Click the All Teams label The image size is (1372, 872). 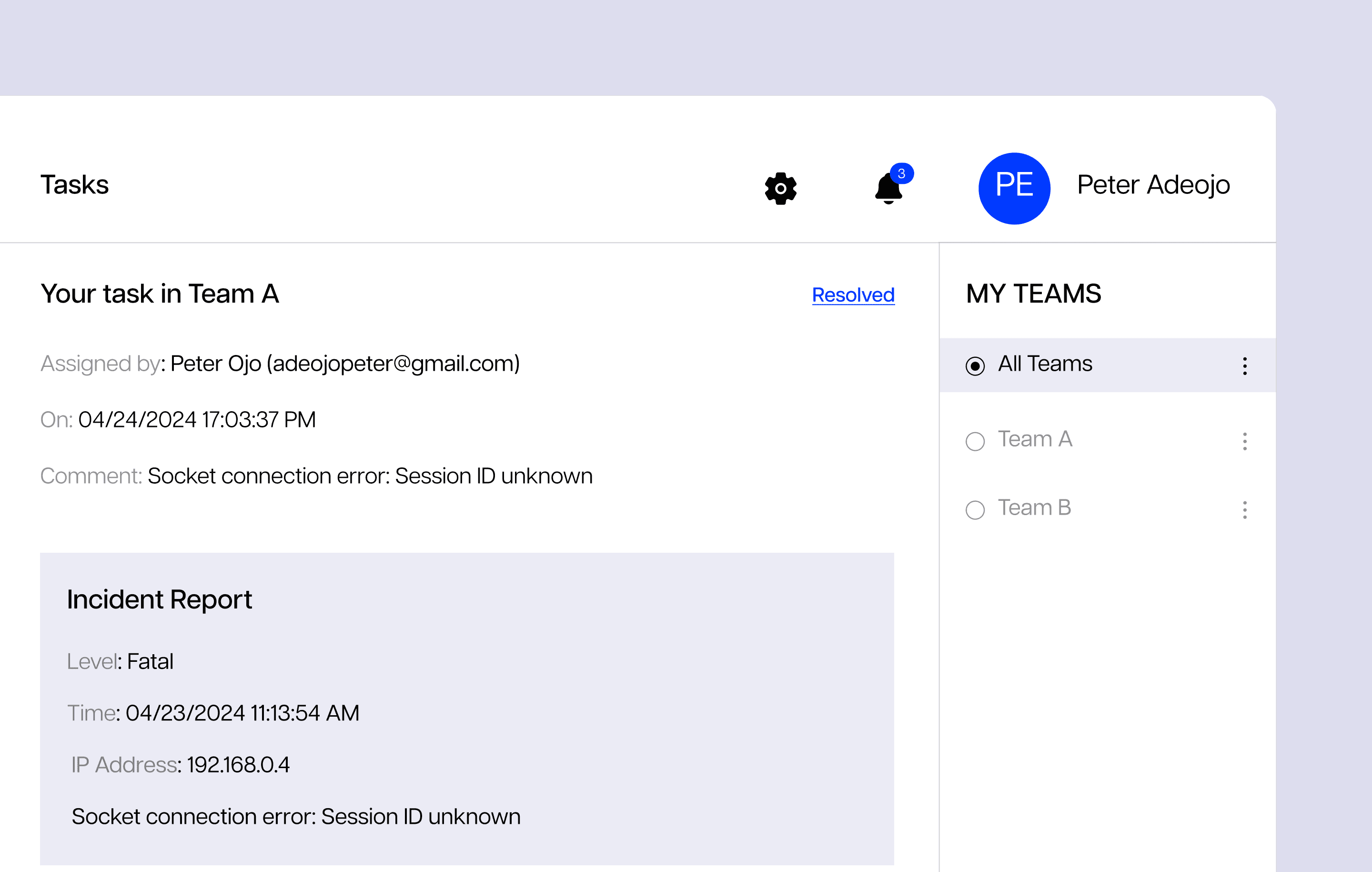[1045, 364]
